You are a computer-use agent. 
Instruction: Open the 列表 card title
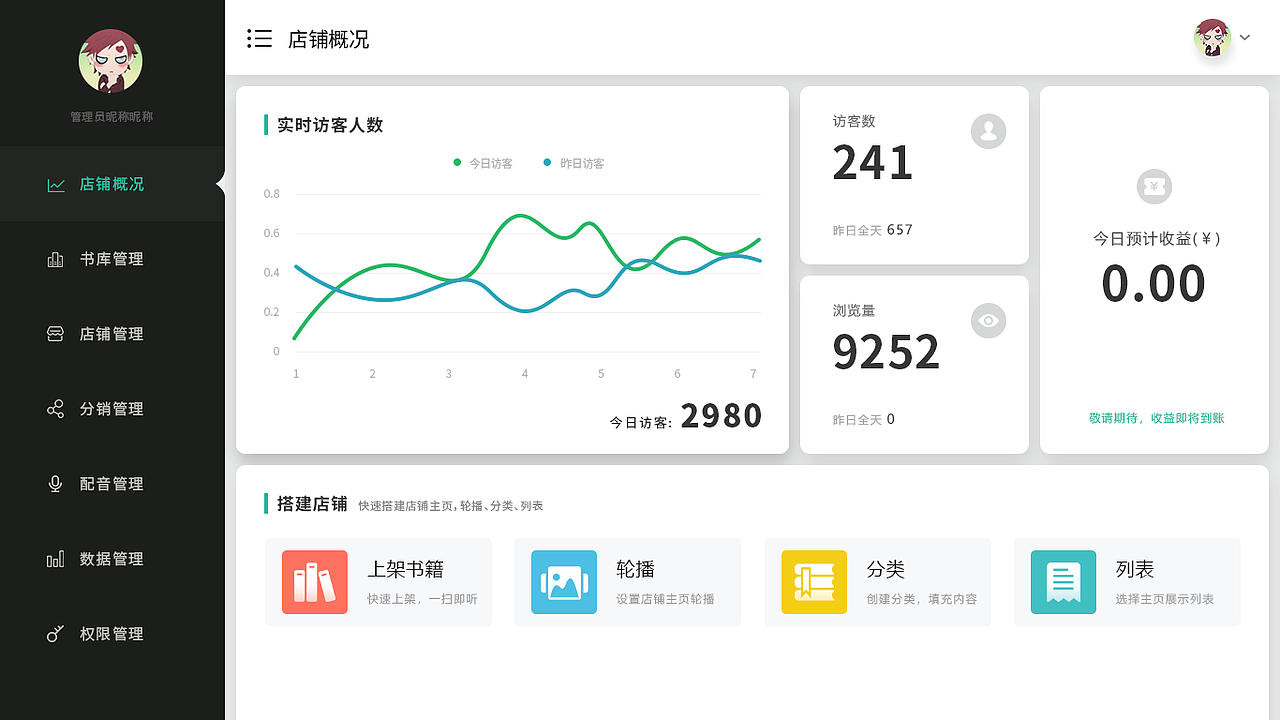[x=1135, y=569]
